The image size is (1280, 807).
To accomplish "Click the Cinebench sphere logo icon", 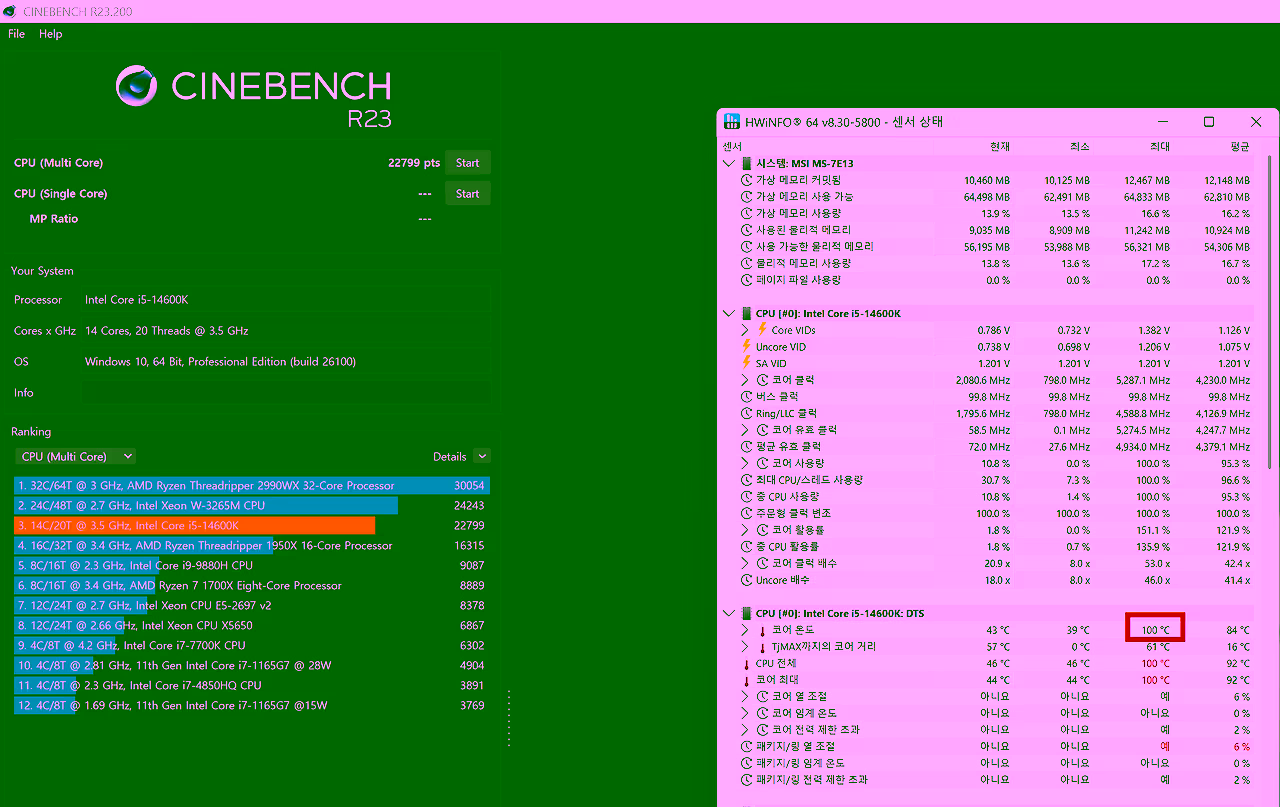I will click(136, 86).
